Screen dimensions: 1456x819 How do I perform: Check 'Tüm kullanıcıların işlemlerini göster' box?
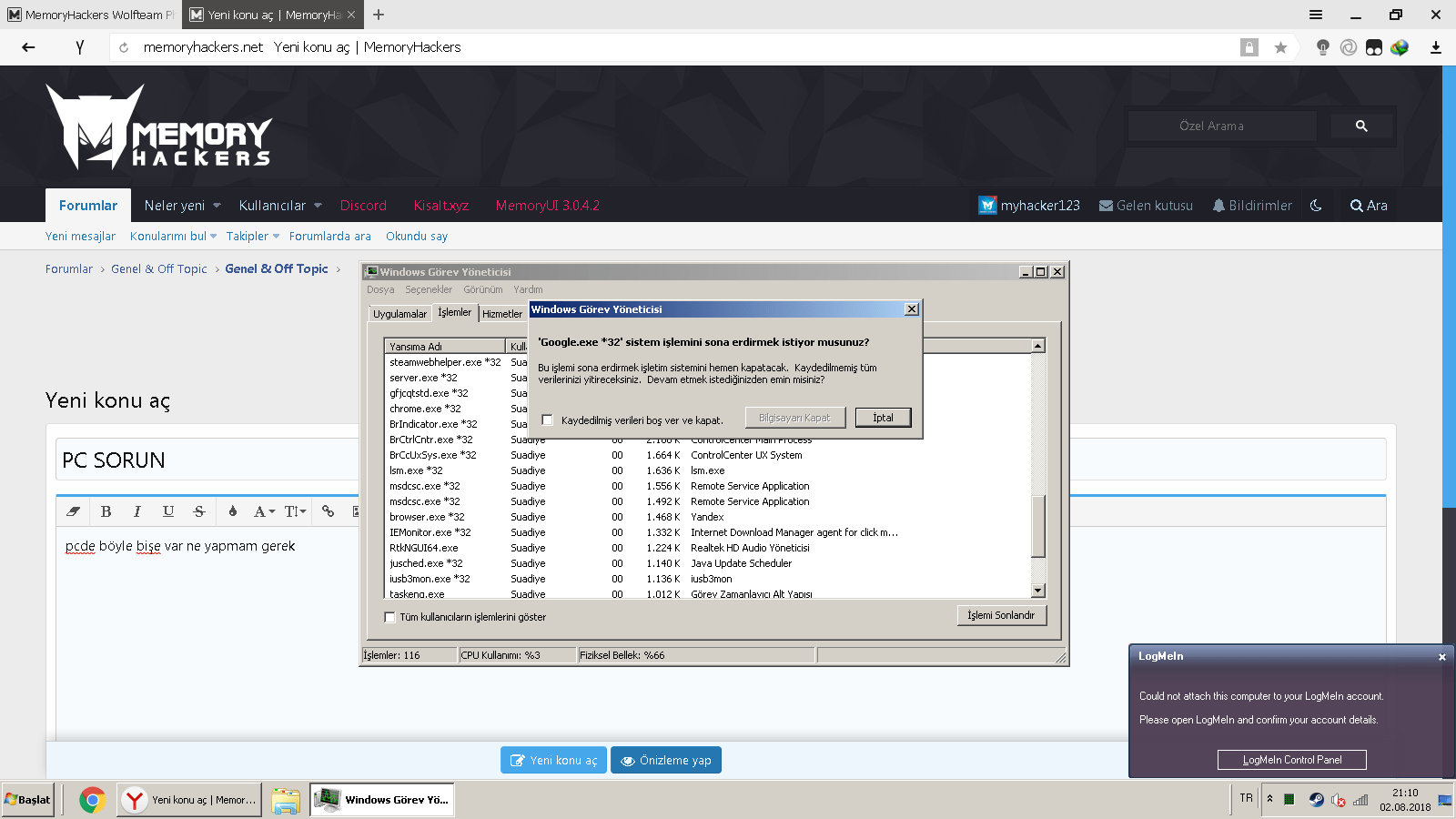[389, 617]
